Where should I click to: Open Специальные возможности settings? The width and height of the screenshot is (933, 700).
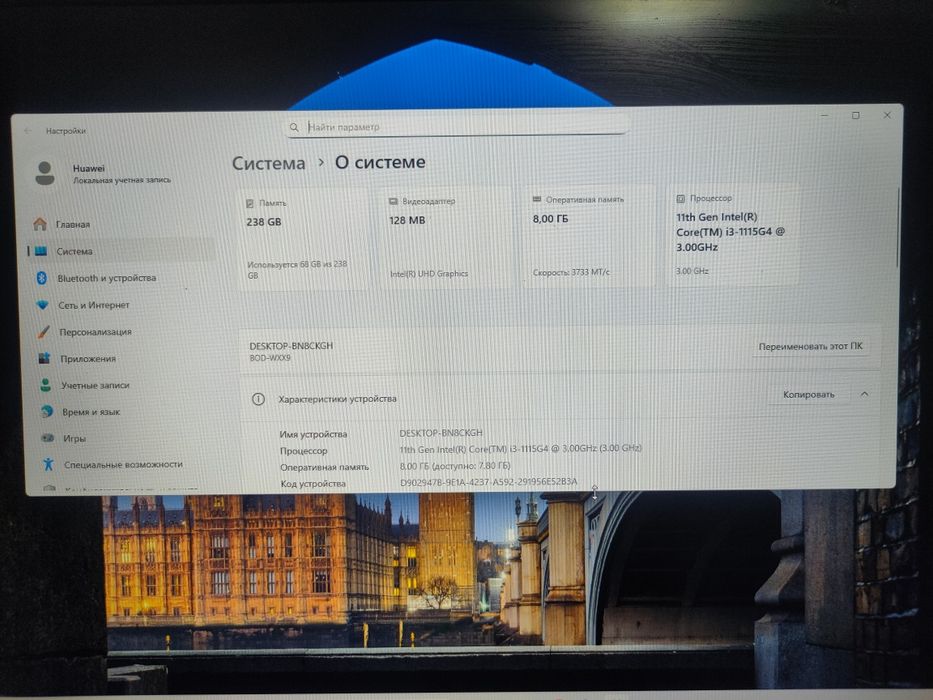[x=128, y=464]
